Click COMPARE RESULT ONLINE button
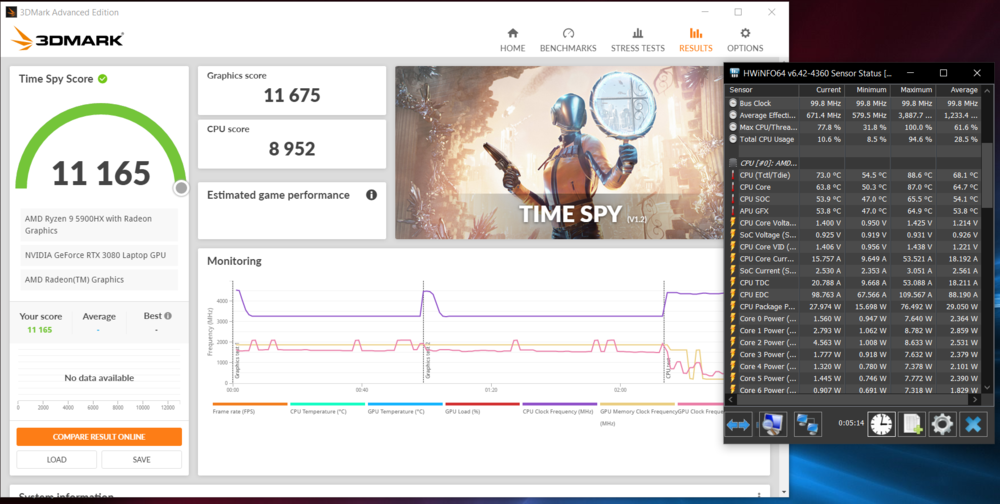The height and width of the screenshot is (504, 1000). pos(99,437)
